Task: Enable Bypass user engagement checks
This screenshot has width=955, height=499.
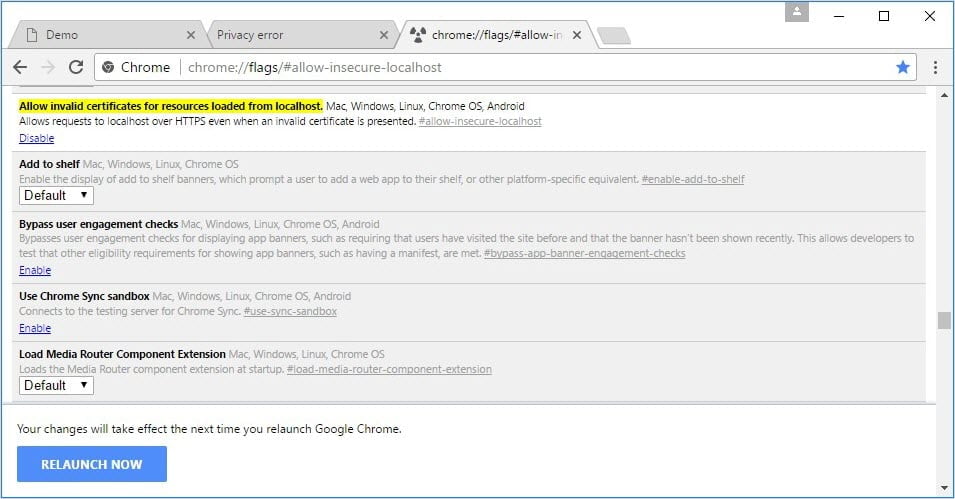Action: click(x=35, y=270)
